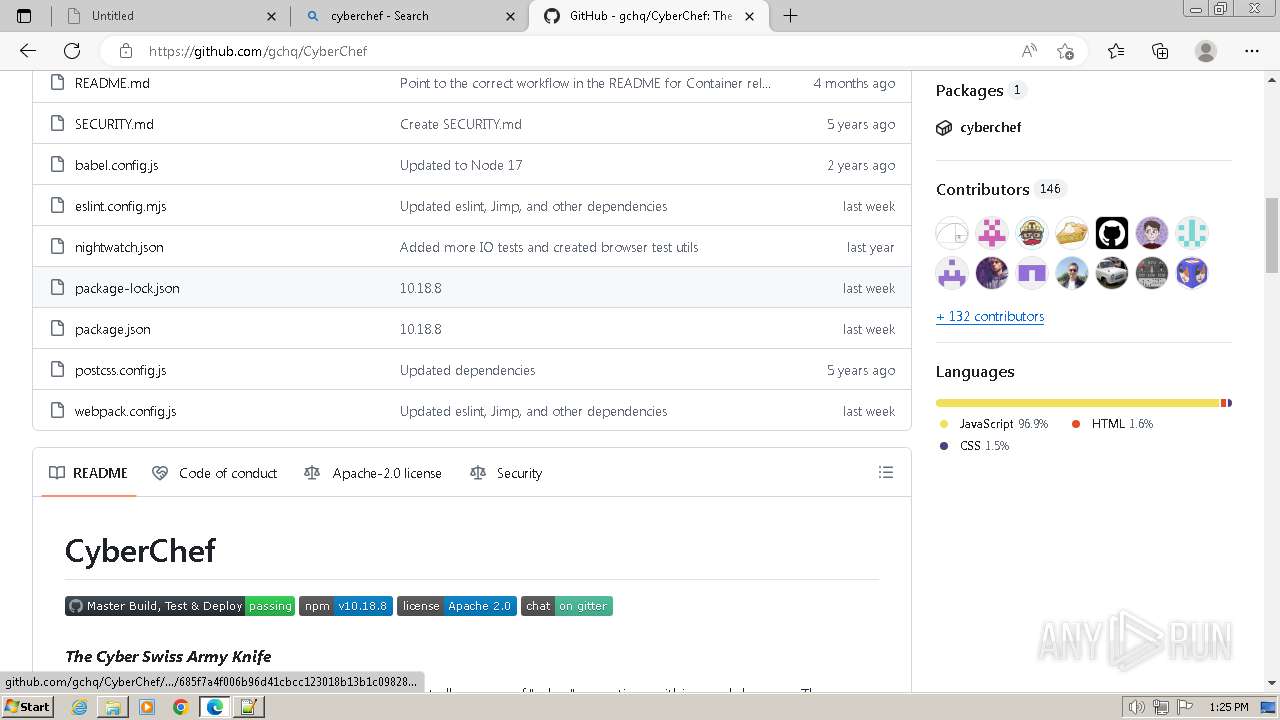The width and height of the screenshot is (1280, 720).
Task: Open the Contributors heading link
Action: pyautogui.click(x=982, y=189)
